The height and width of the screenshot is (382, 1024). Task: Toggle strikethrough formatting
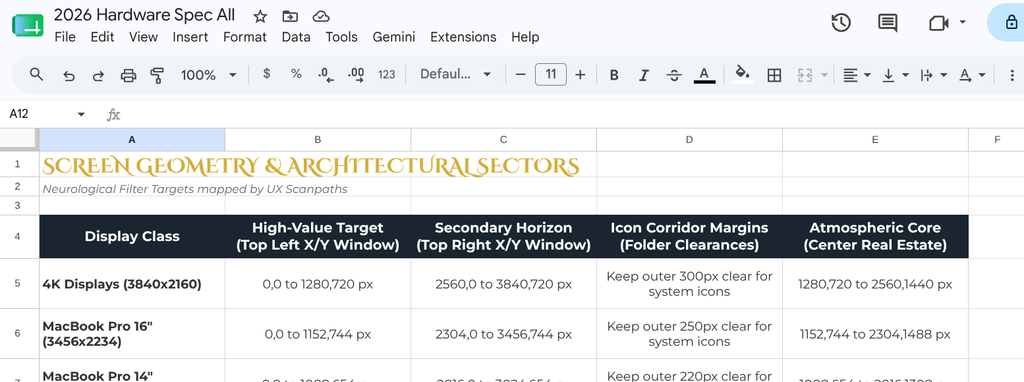click(x=674, y=75)
